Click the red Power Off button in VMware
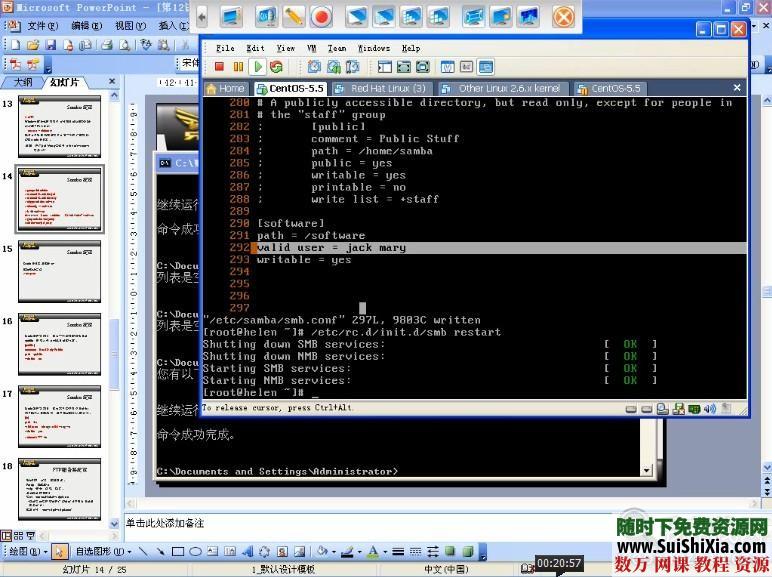 click(x=220, y=66)
